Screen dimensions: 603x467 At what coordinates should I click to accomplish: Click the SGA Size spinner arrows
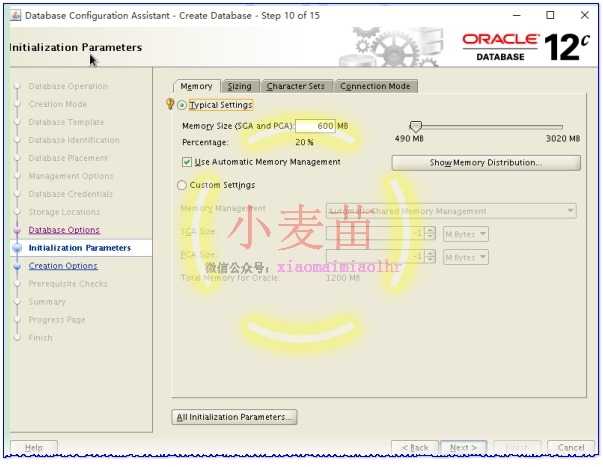[430, 233]
